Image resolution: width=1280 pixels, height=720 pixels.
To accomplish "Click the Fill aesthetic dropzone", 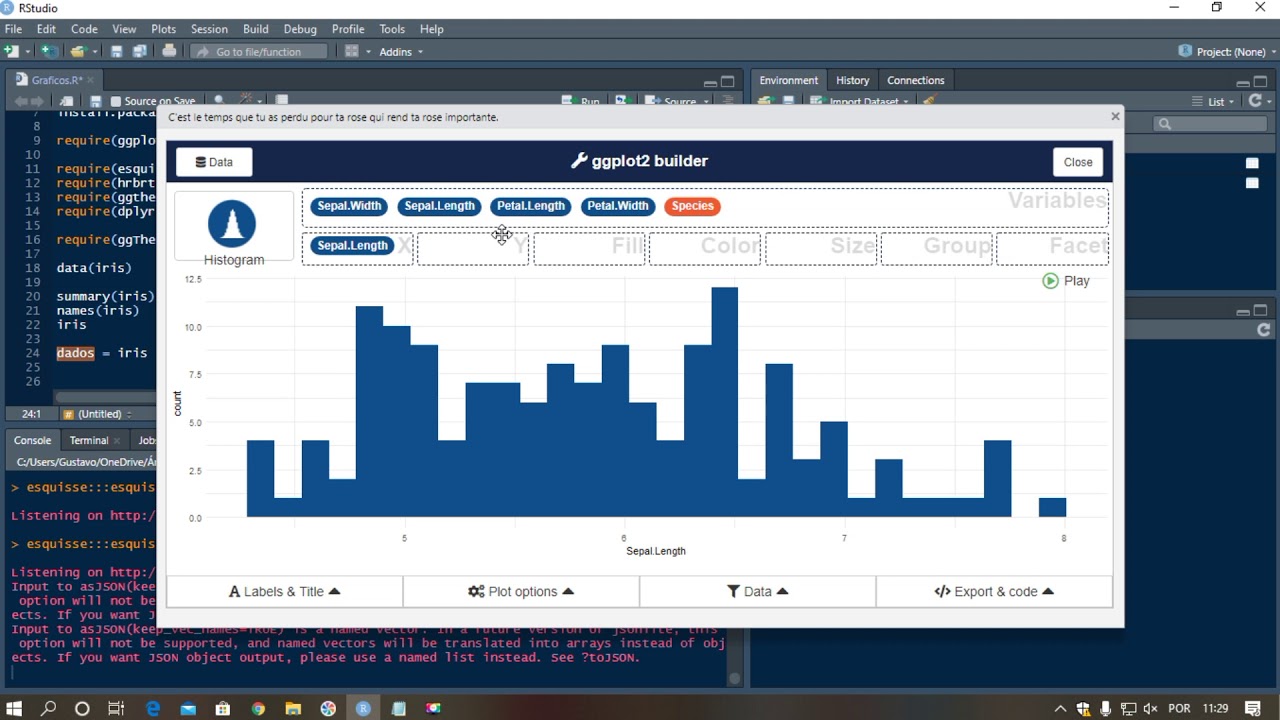I will 589,247.
